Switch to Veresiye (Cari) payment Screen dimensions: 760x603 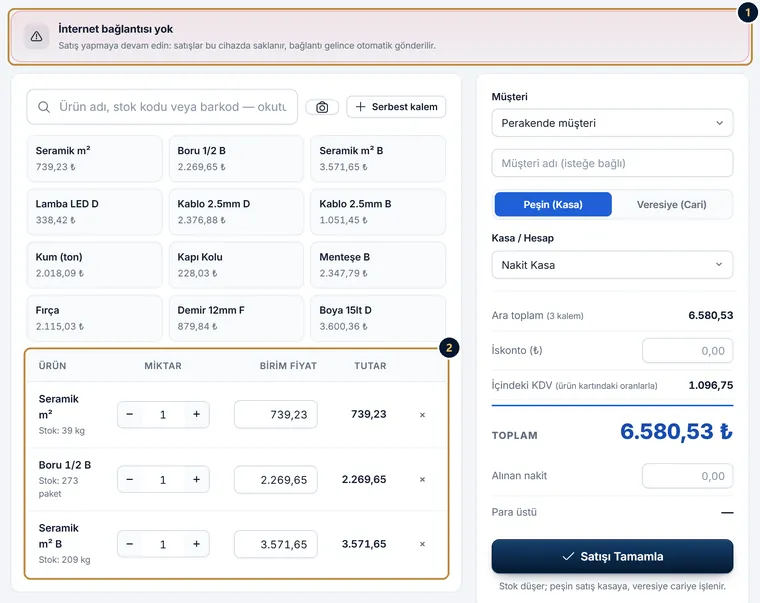(671, 205)
